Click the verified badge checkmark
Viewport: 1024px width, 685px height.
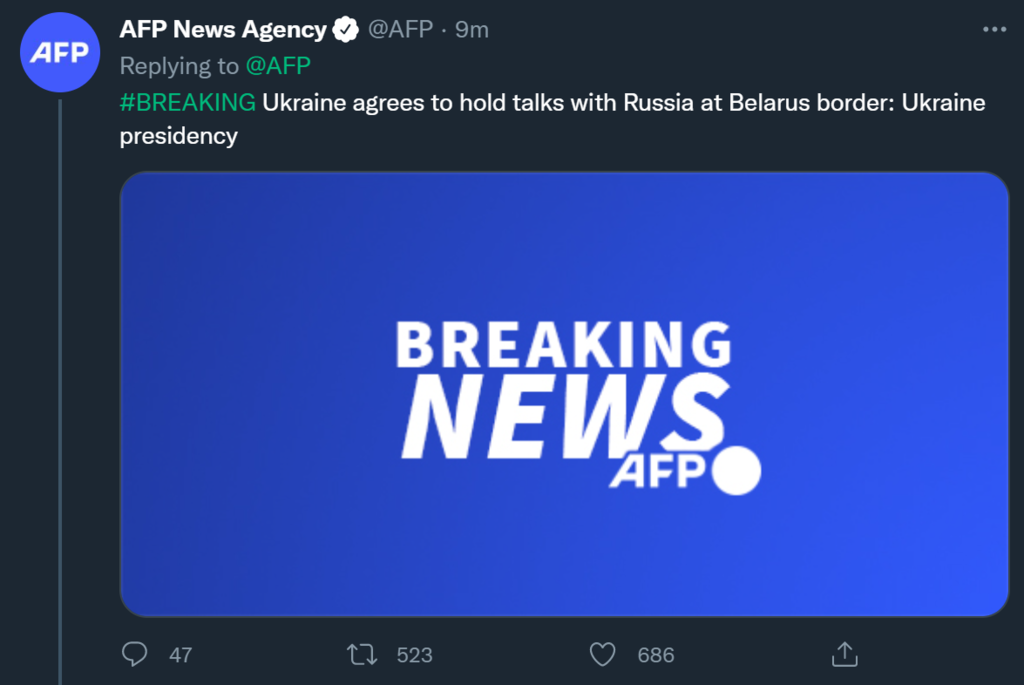pyautogui.click(x=345, y=29)
